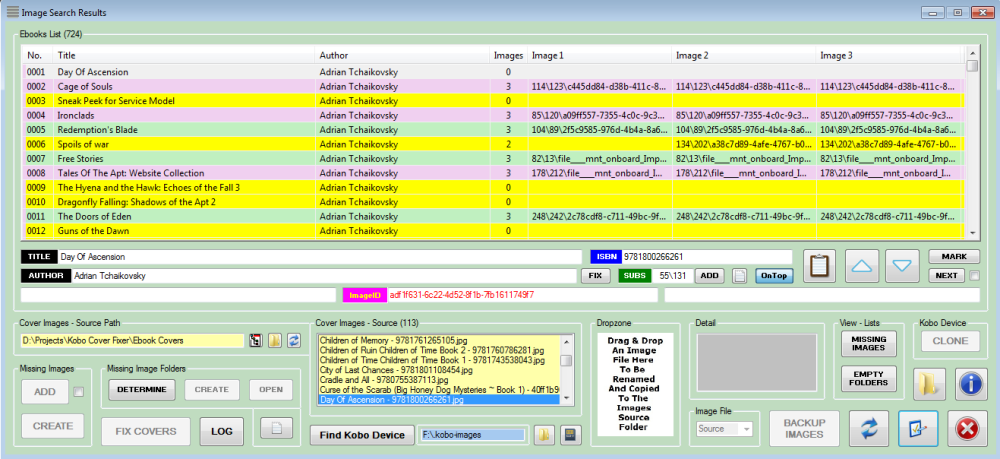Click the Image 3 column header
The width and height of the screenshot is (1000, 459).
(x=890, y=55)
